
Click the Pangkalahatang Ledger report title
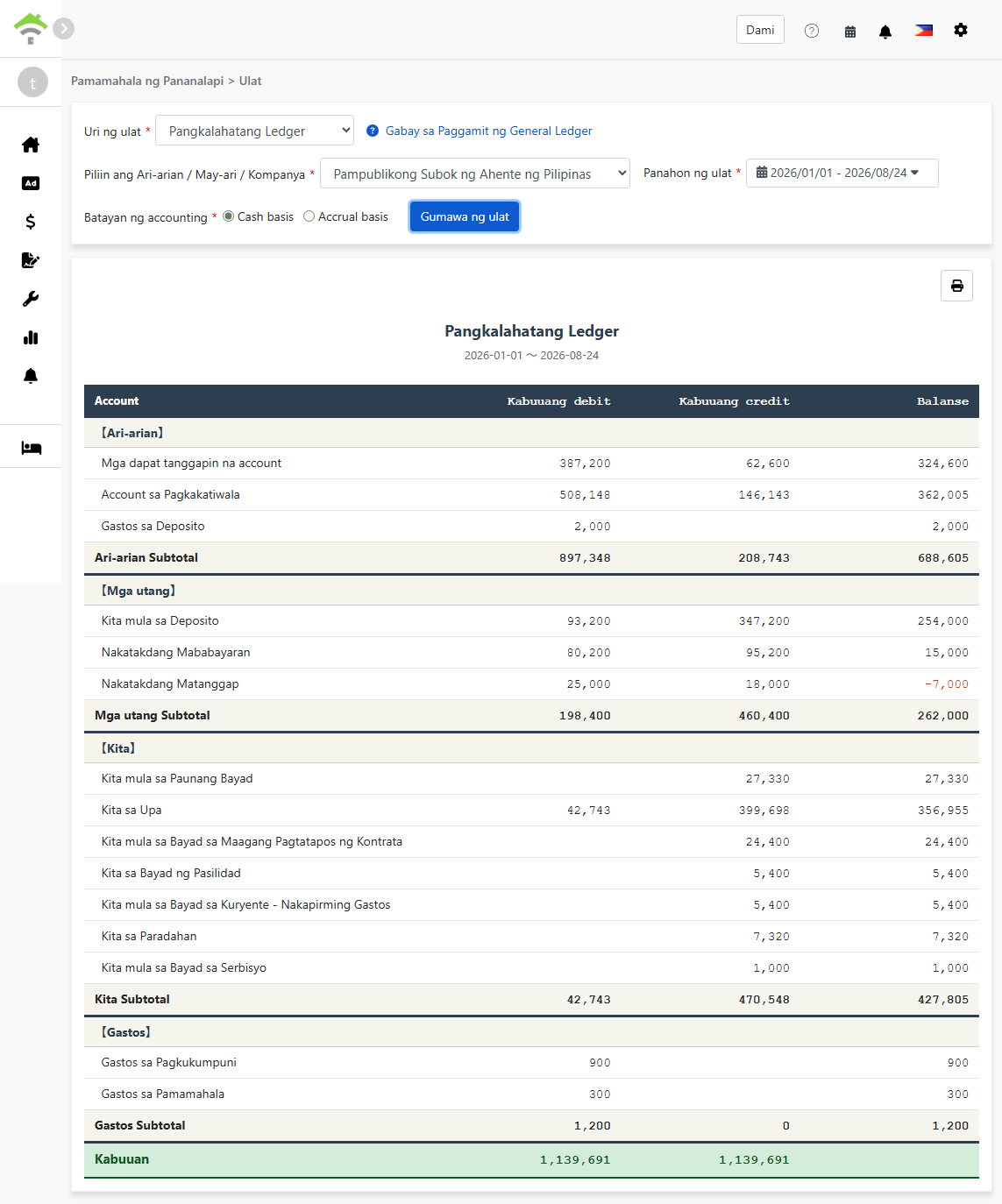[x=531, y=331]
